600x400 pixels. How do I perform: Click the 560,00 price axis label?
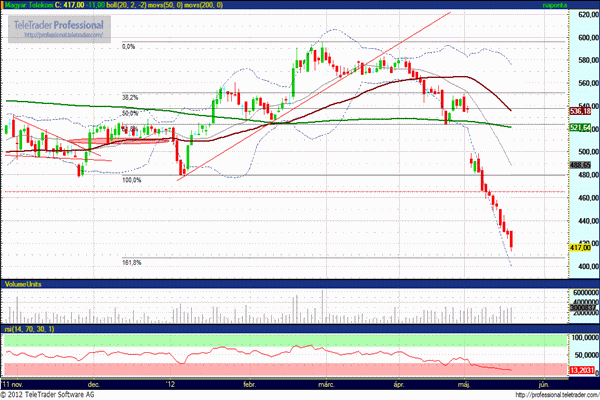pyautogui.click(x=589, y=83)
